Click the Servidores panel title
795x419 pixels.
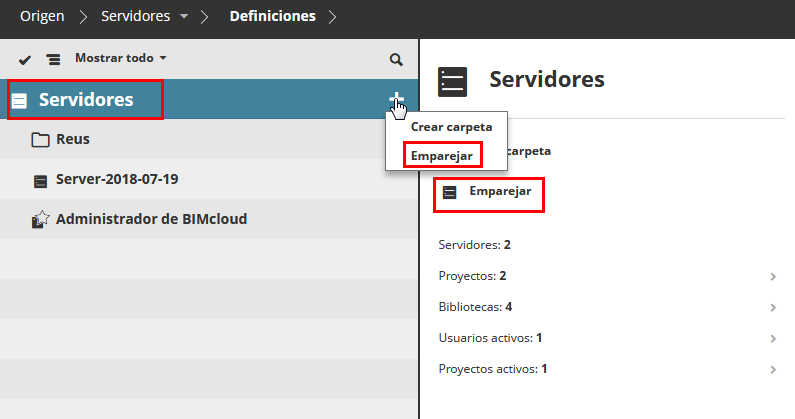[547, 79]
